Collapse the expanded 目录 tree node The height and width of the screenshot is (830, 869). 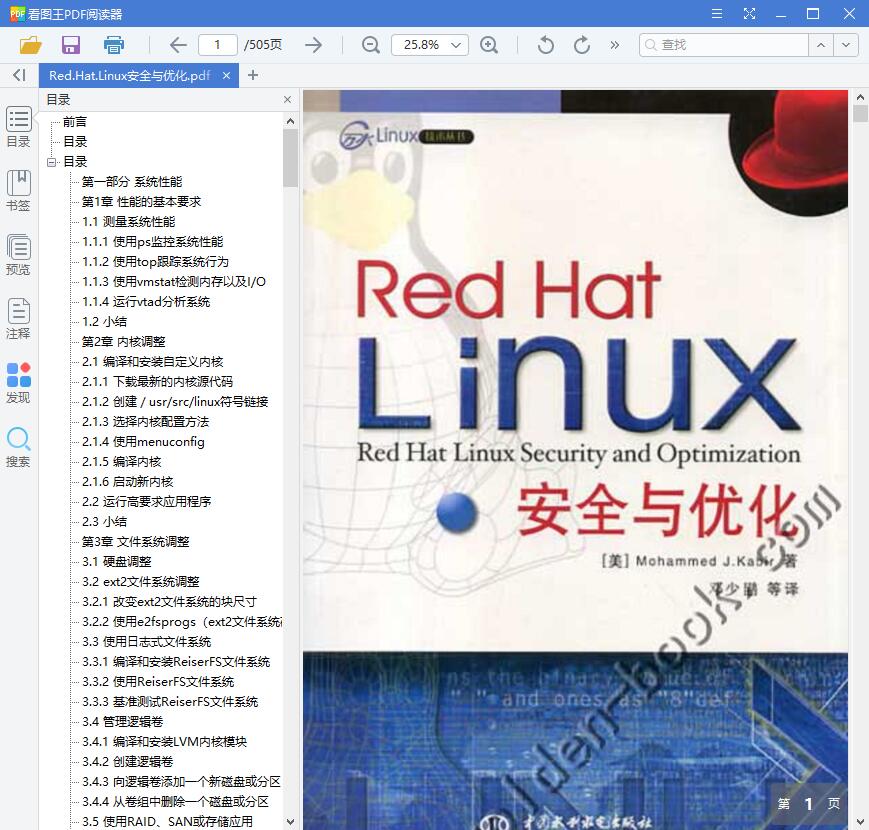pos(52,162)
